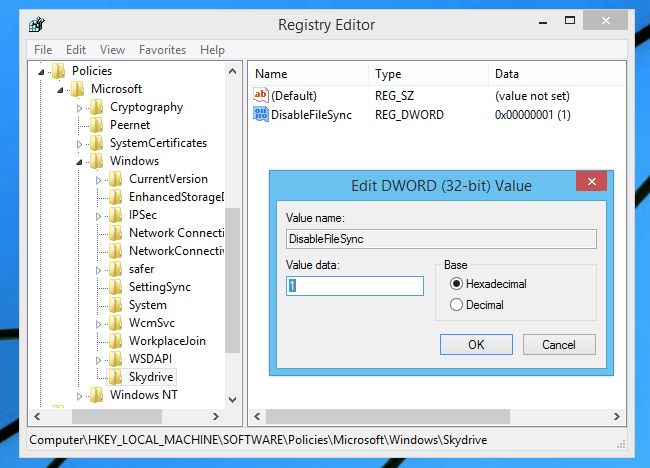Open the View menu

112,50
